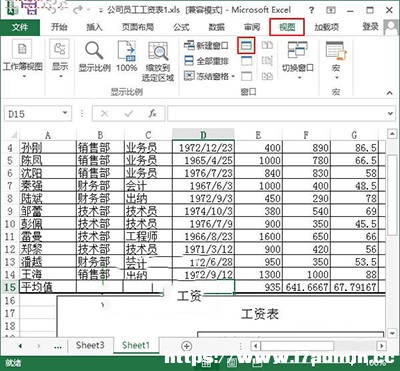Click the Select All corner triangle
This screenshot has height=371, width=400.
[13, 135]
